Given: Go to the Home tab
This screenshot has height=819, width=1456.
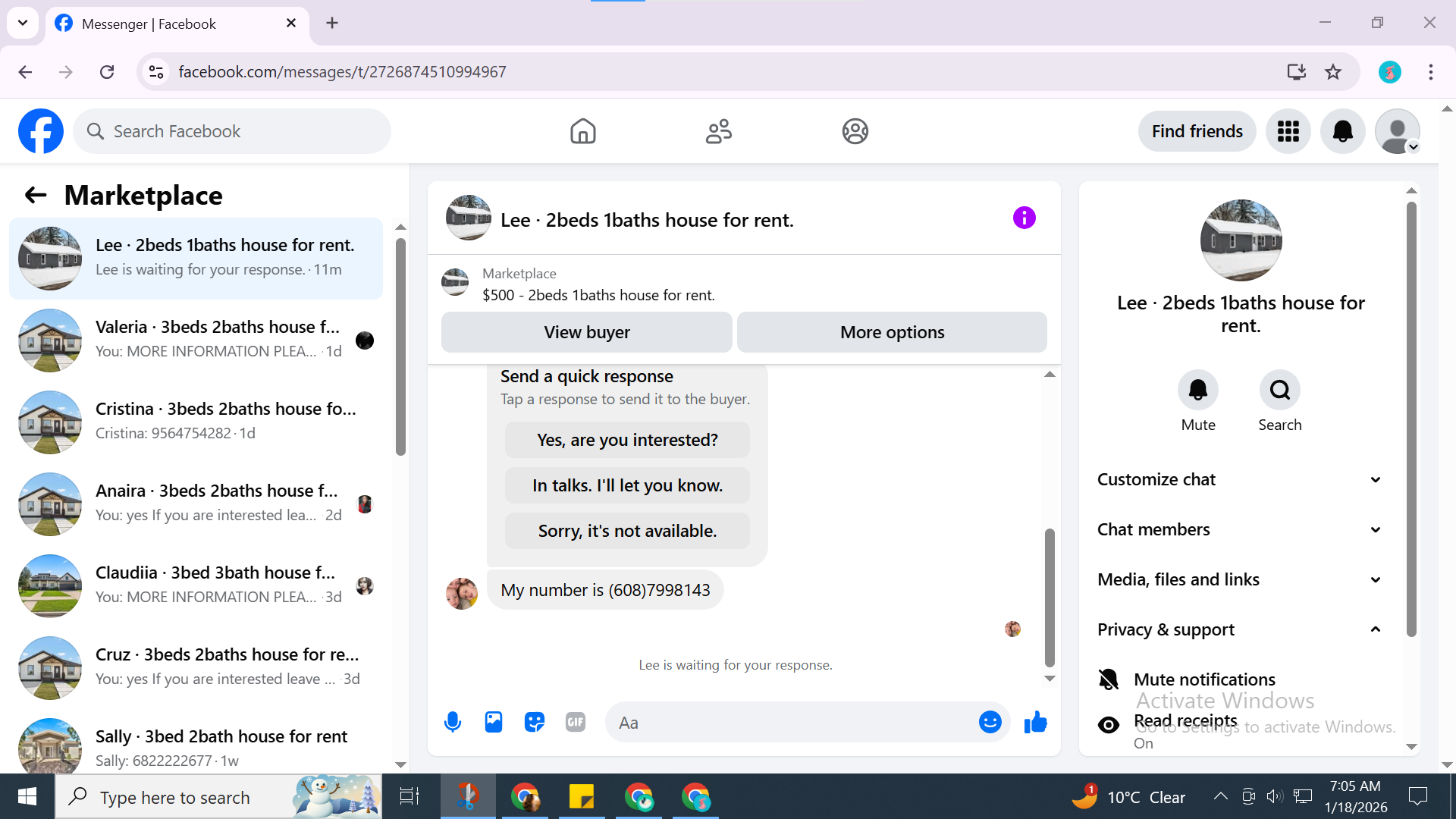Looking at the screenshot, I should tap(582, 131).
